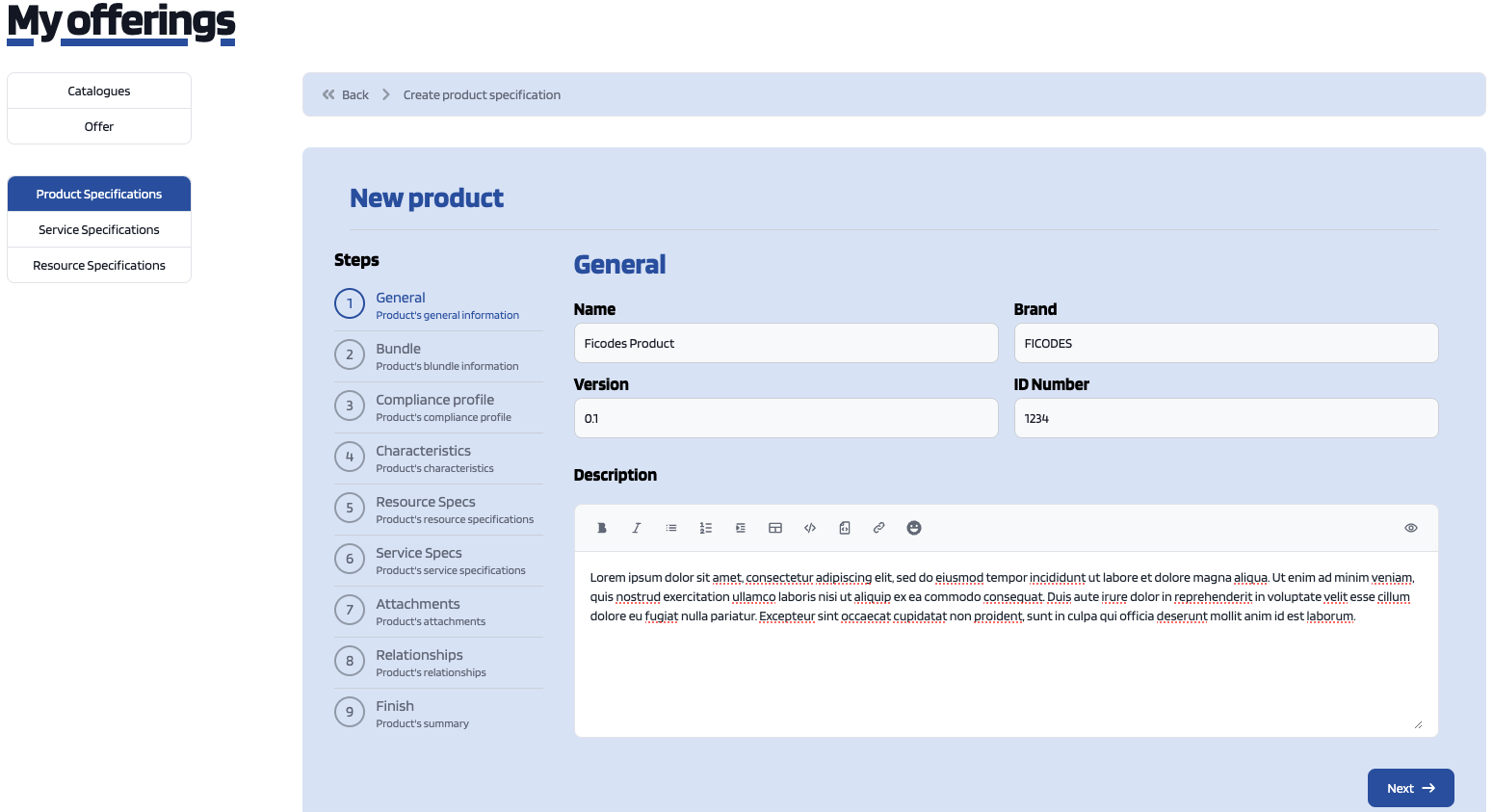Click the right arrow inside Next button
The width and height of the screenshot is (1493, 812).
tap(1428, 788)
